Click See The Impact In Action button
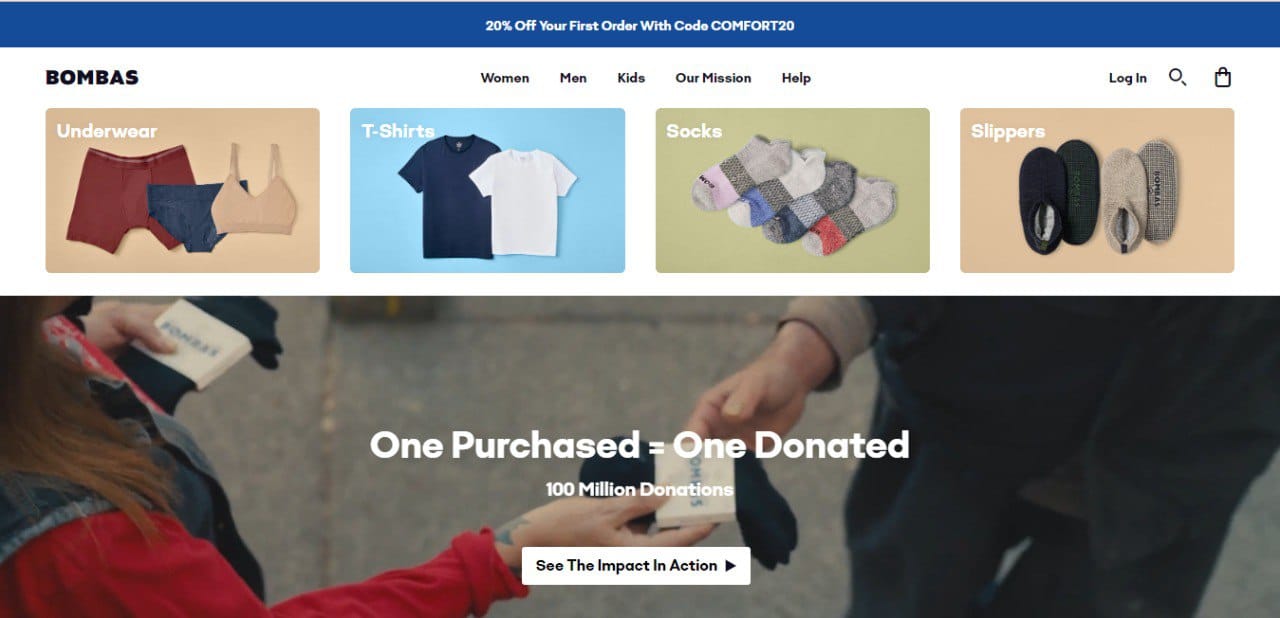 (x=636, y=566)
